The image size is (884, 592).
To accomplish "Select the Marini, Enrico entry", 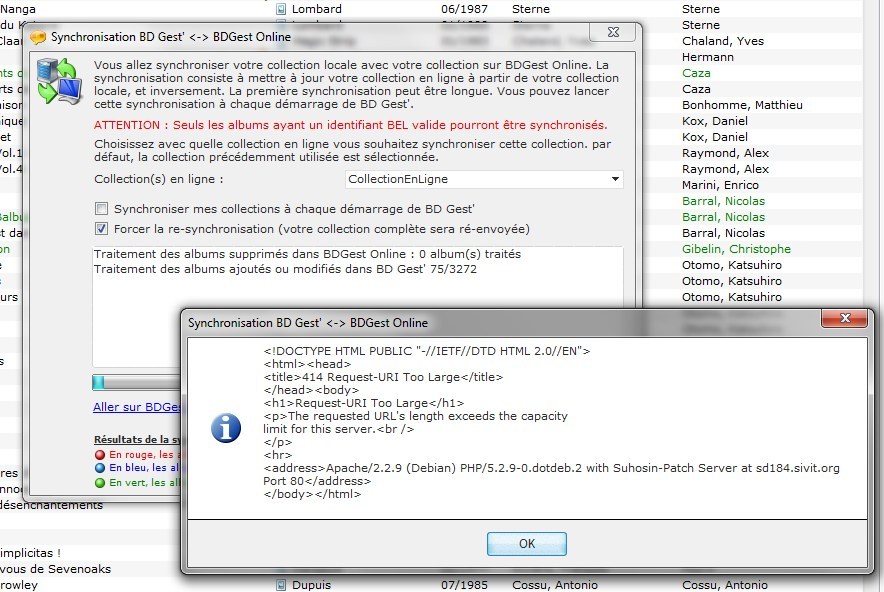I will [x=722, y=185].
